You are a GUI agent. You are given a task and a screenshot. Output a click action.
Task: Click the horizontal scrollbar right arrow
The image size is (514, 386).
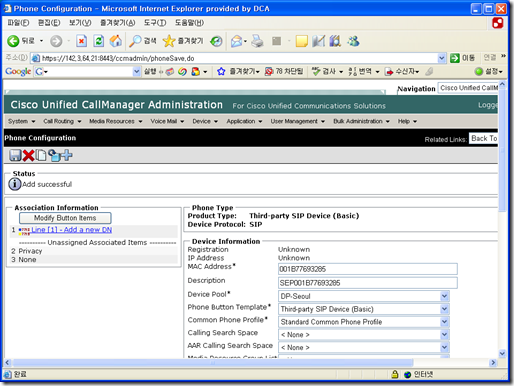pos(493,362)
